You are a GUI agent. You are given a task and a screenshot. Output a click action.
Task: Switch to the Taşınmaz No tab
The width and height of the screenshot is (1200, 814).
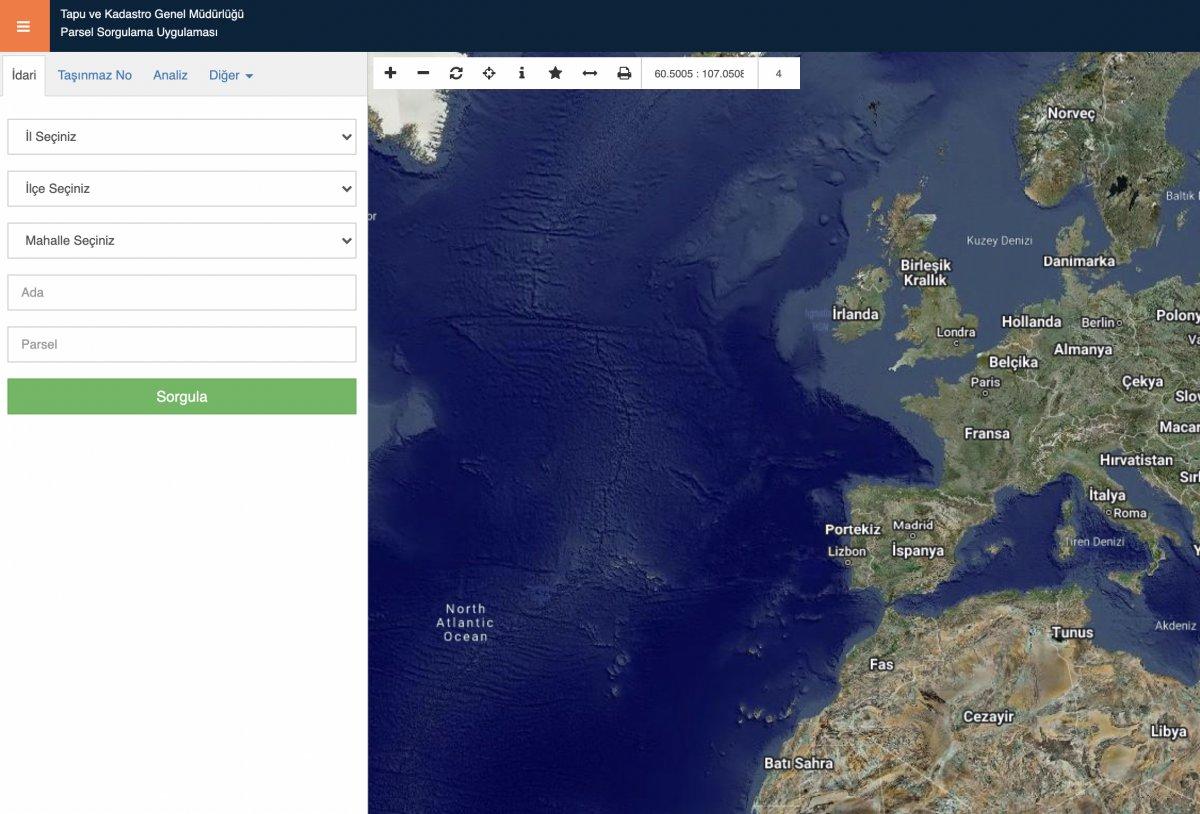[95, 75]
